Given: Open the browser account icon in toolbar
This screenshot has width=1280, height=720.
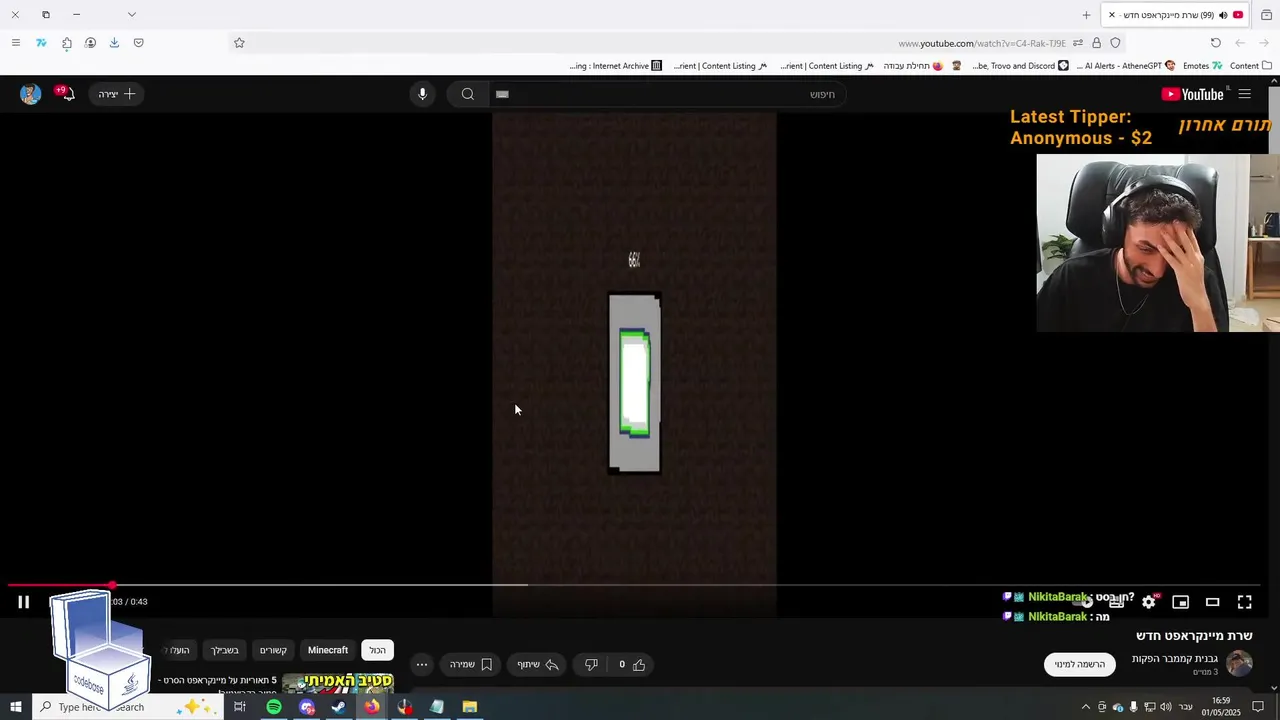Looking at the screenshot, I should [x=90, y=43].
